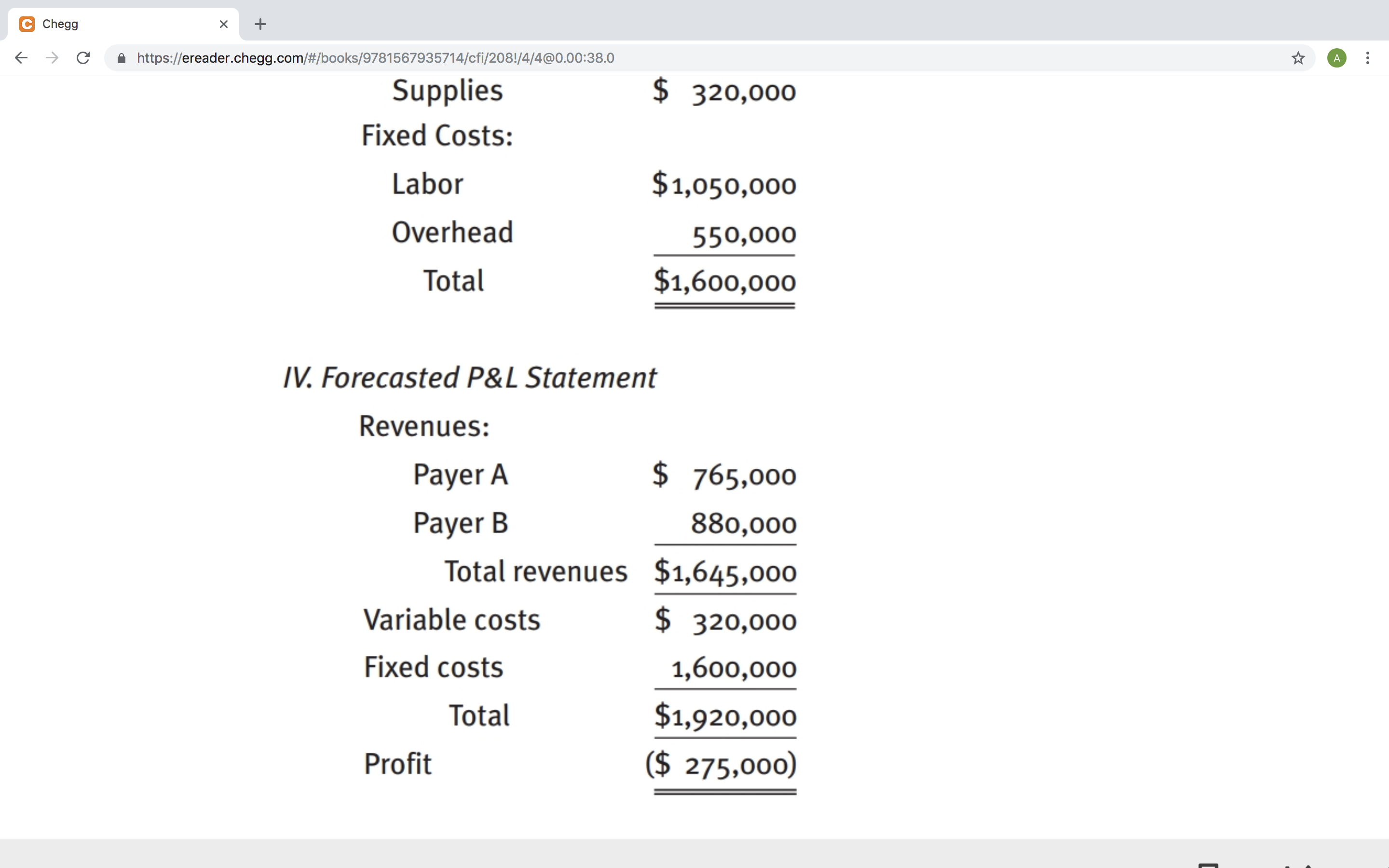The image size is (1389, 868).
Task: Select the Chegg browser tab
Action: coord(123,24)
